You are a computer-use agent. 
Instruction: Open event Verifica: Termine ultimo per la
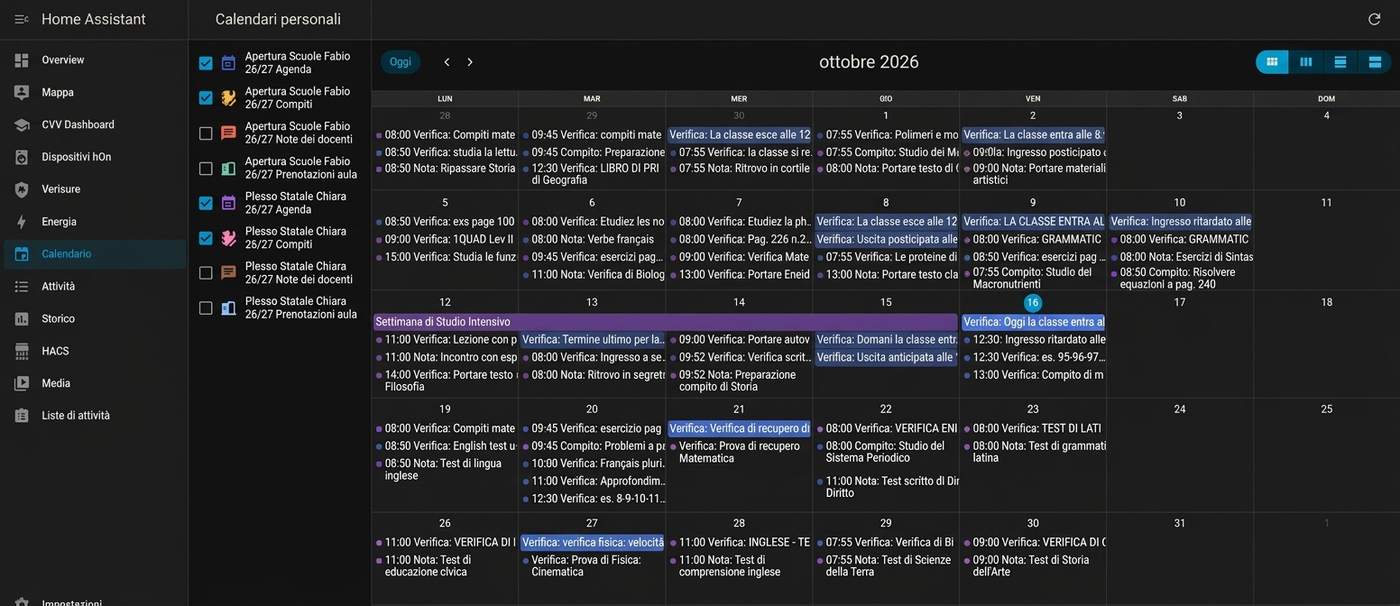592,340
